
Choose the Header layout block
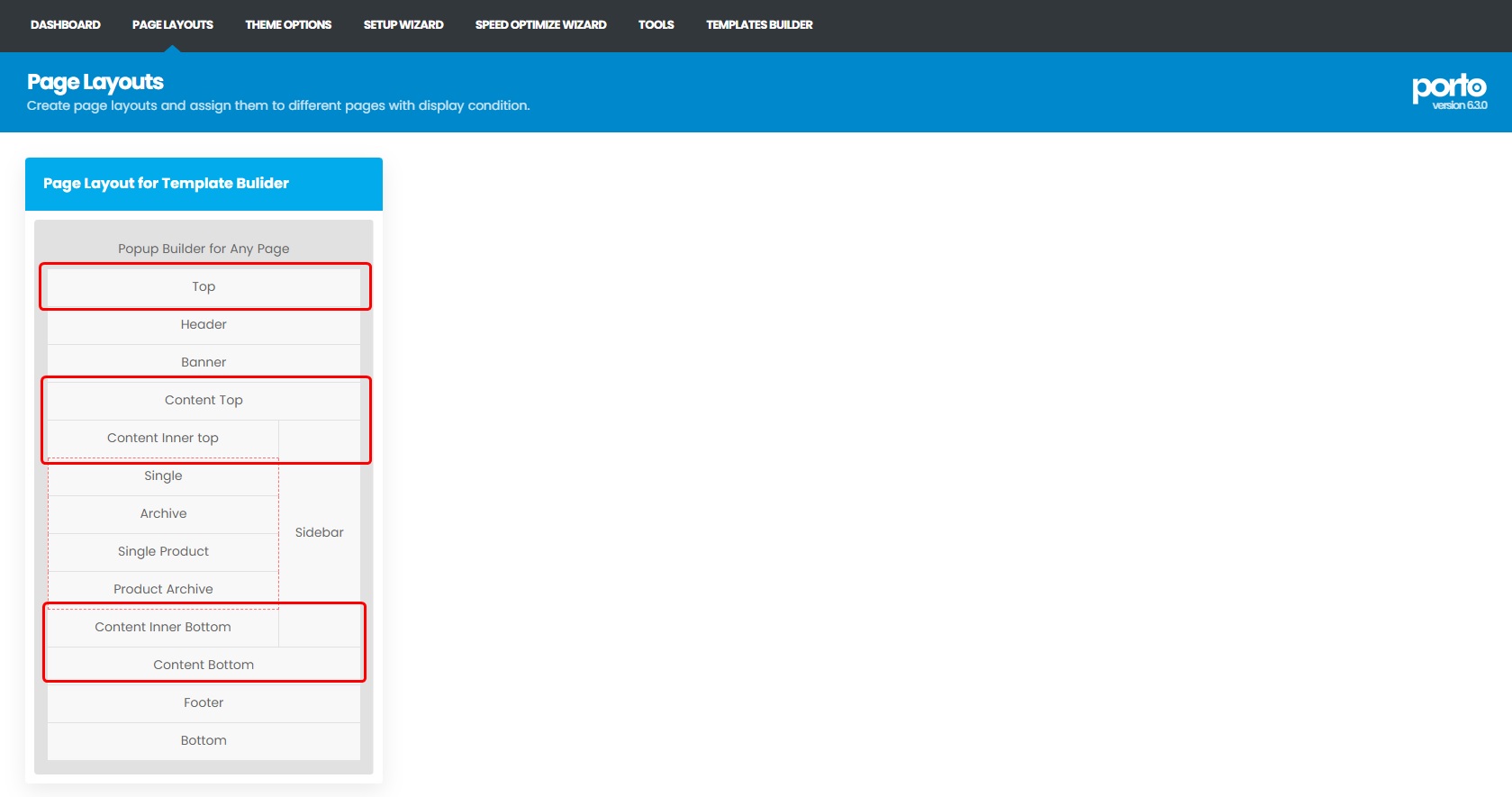coord(204,325)
